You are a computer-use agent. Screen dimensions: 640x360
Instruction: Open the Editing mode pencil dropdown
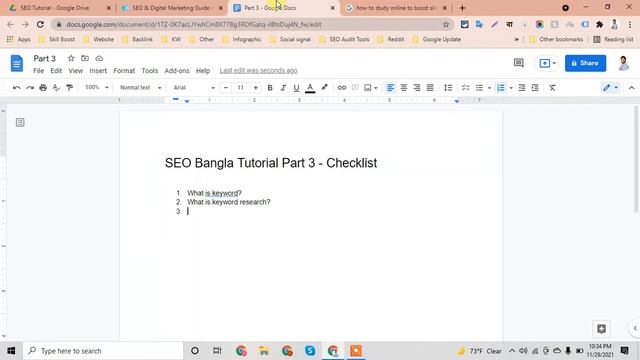pos(610,87)
